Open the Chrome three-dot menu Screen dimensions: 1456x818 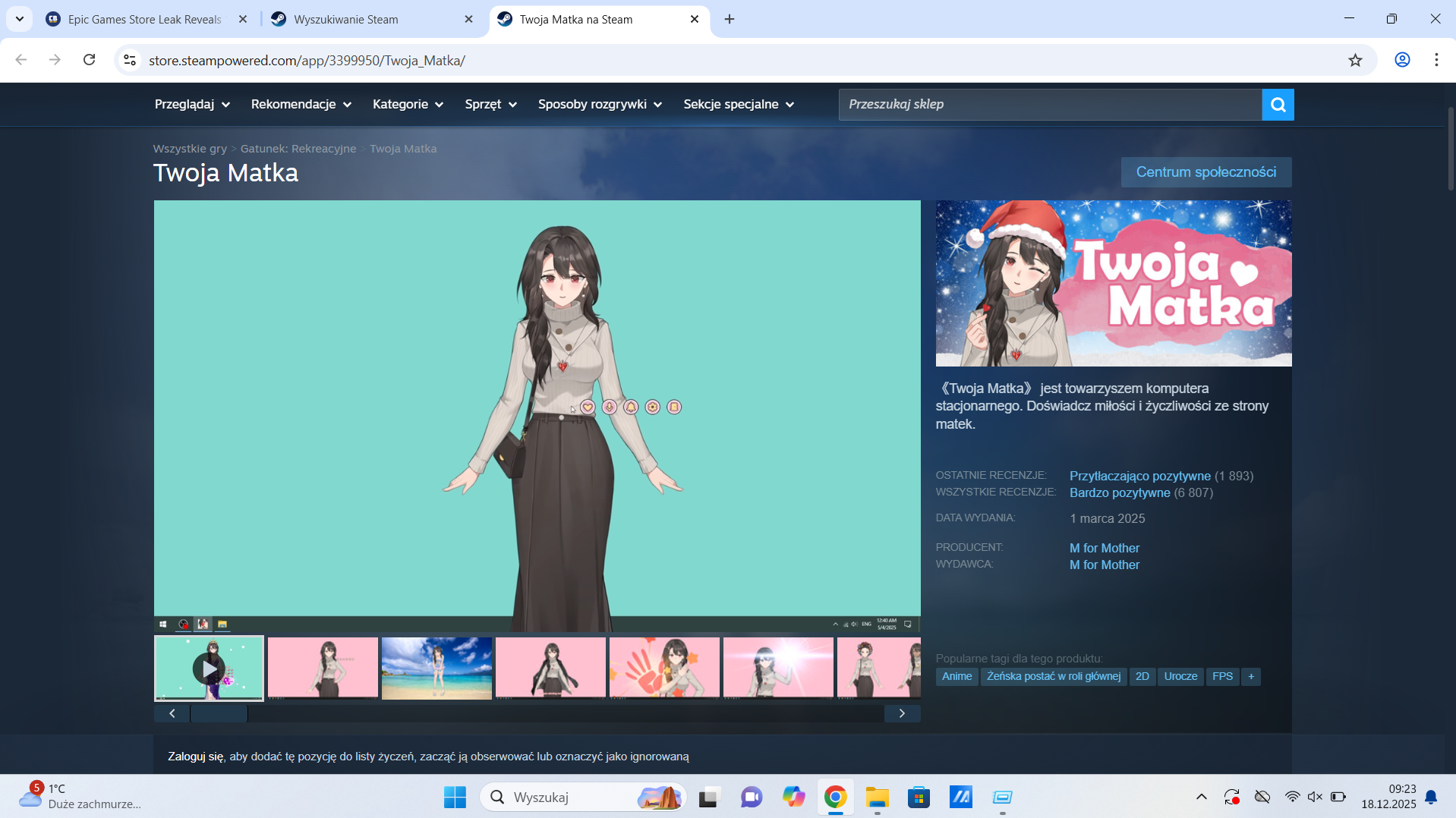point(1436,60)
